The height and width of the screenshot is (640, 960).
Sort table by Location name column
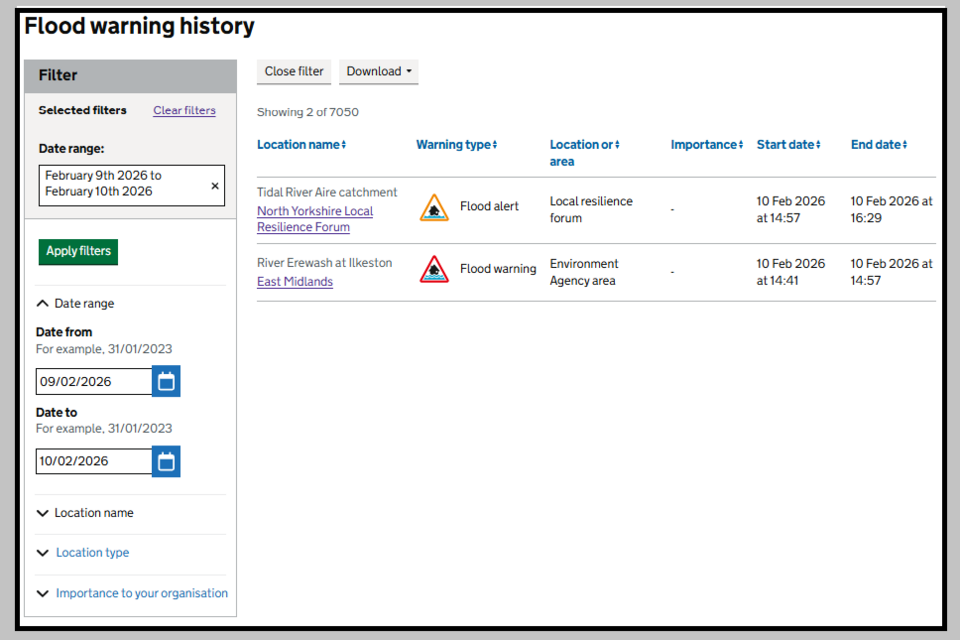pos(301,145)
